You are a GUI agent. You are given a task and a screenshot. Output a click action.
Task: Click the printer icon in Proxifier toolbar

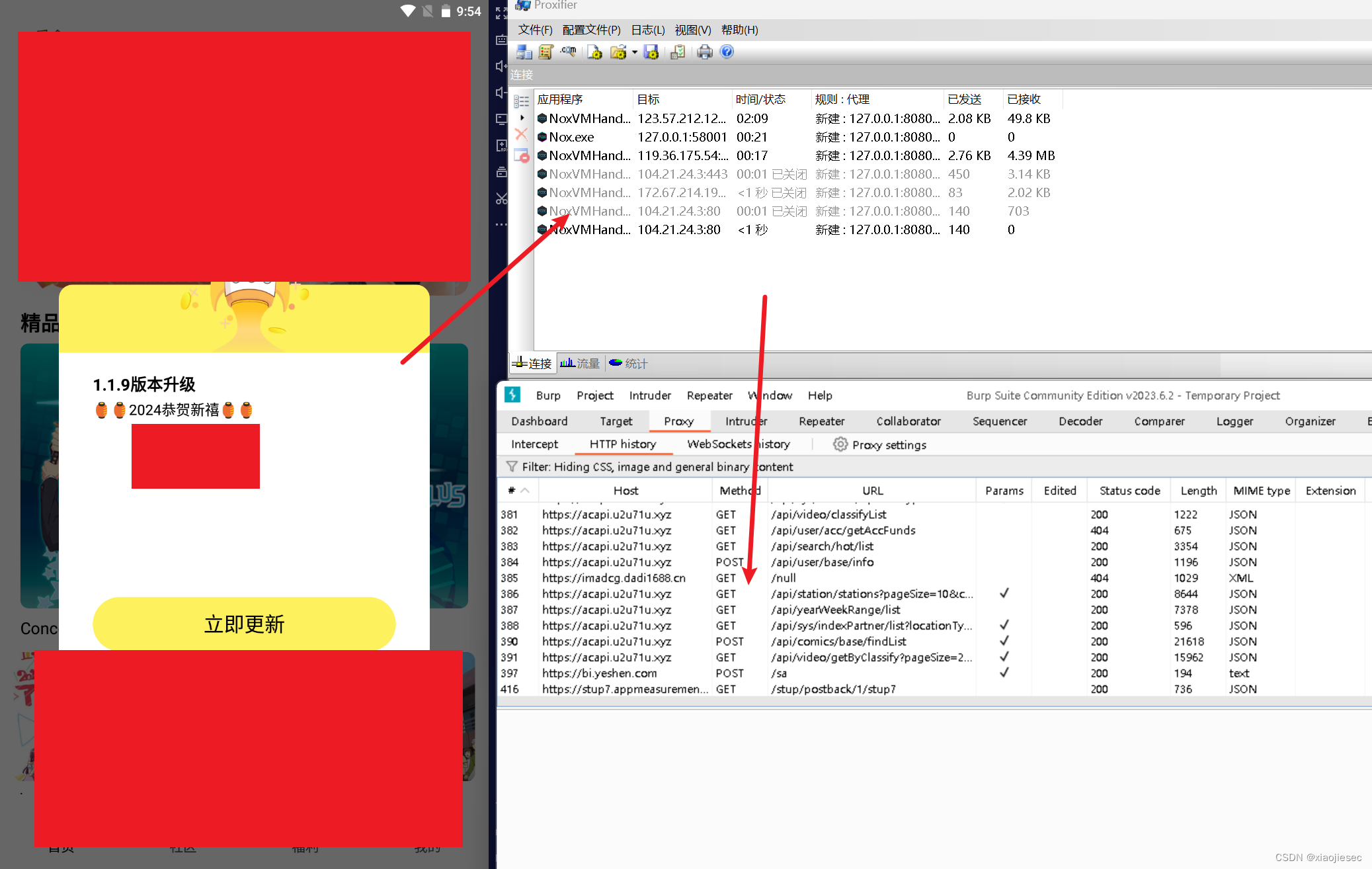705,52
